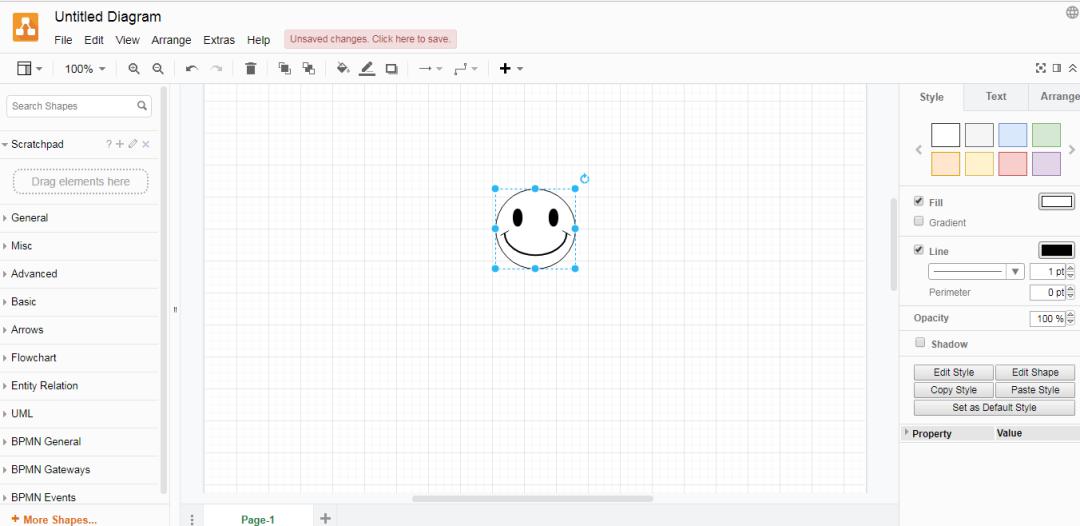The image size is (1080, 526).
Task: Open the view layout dropdown
Action: click(x=30, y=69)
